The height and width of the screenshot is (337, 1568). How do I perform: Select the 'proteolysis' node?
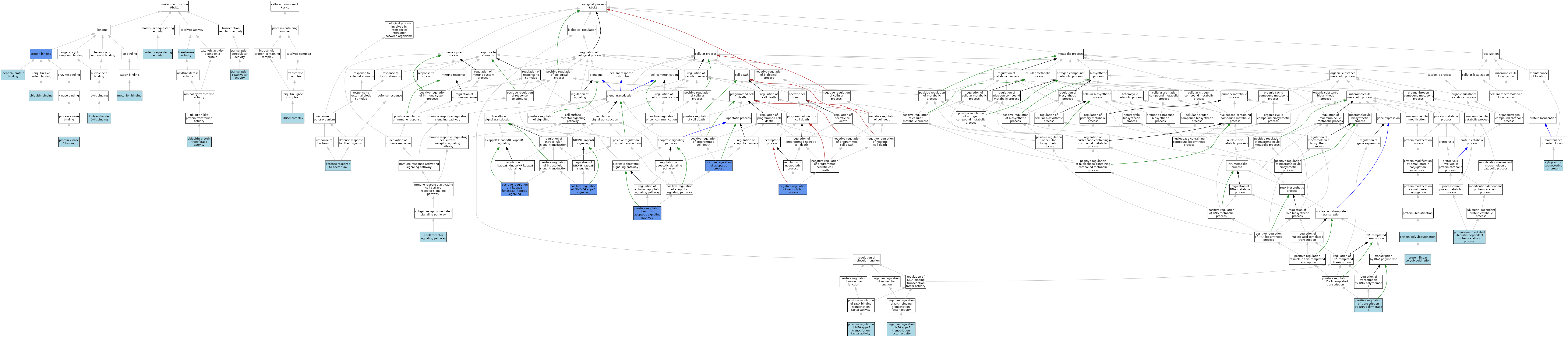pyautogui.click(x=1446, y=142)
